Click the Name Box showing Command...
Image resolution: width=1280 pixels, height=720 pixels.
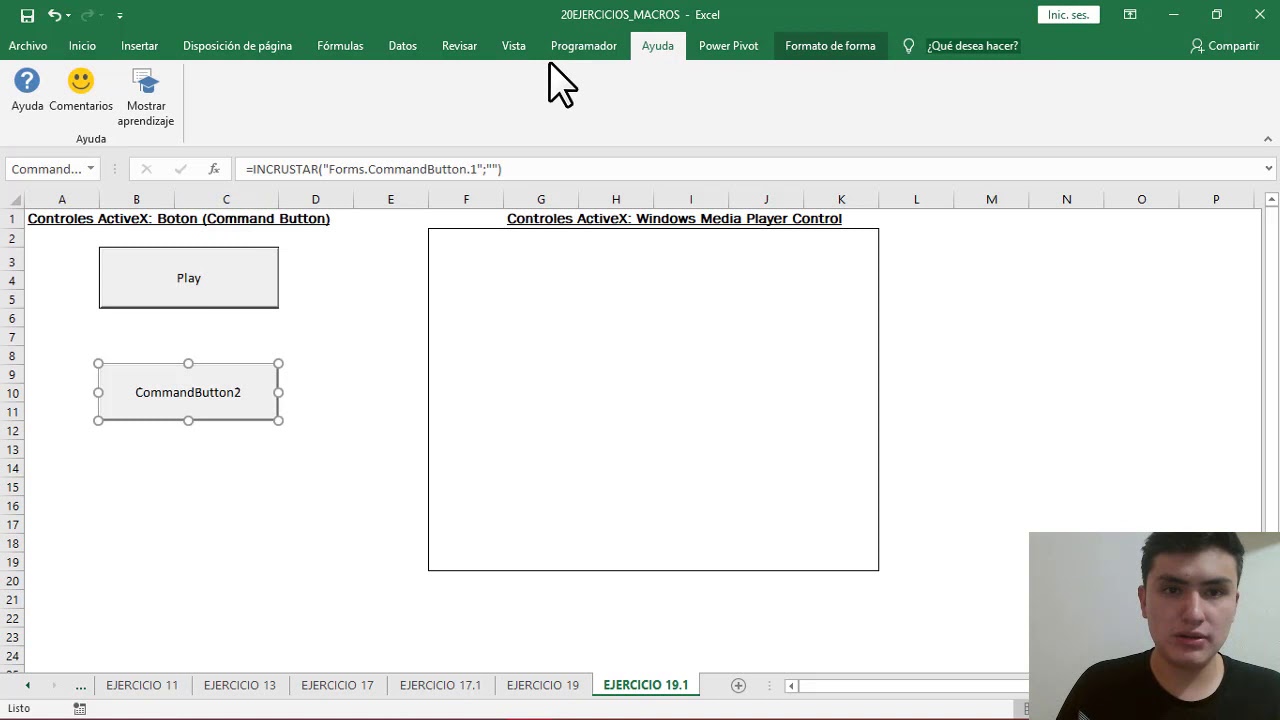coord(46,169)
